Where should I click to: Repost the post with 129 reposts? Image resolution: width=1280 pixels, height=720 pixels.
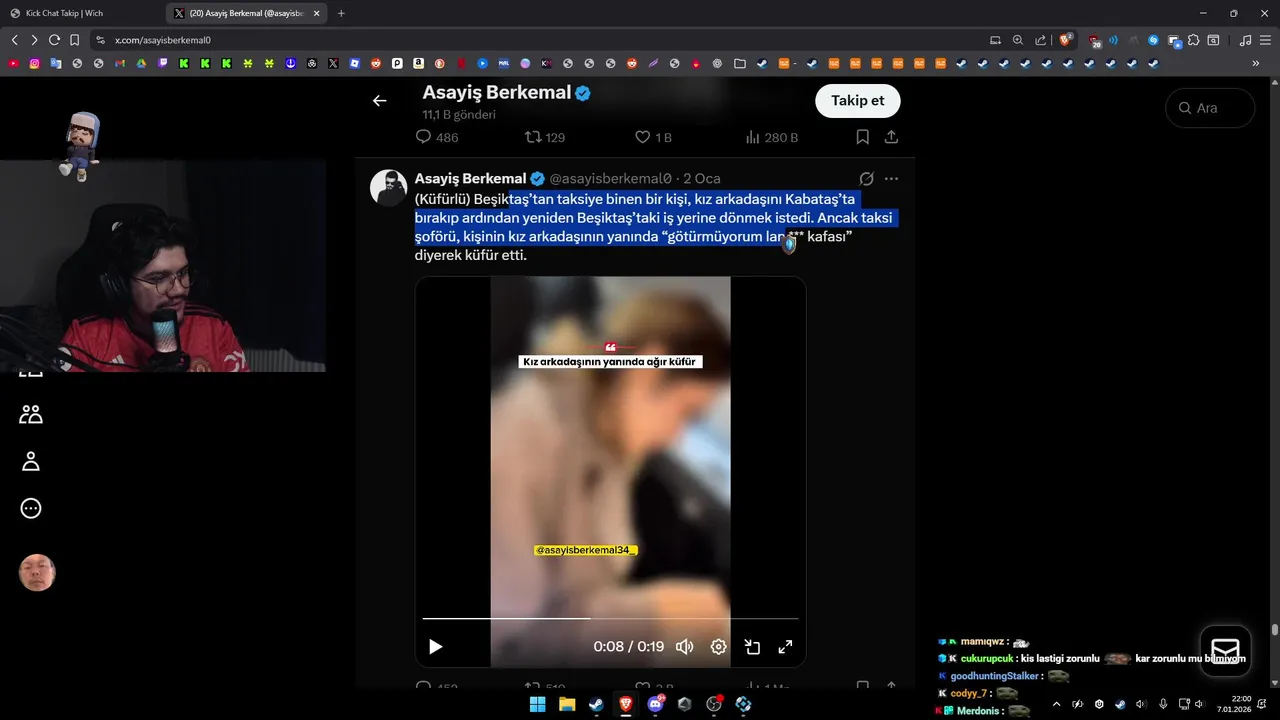click(x=545, y=137)
